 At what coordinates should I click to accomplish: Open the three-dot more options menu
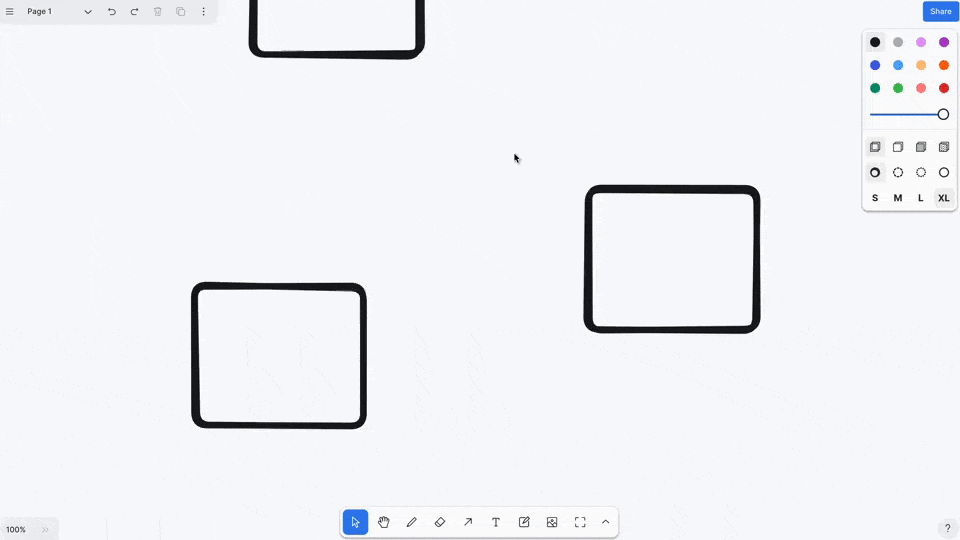coord(203,12)
